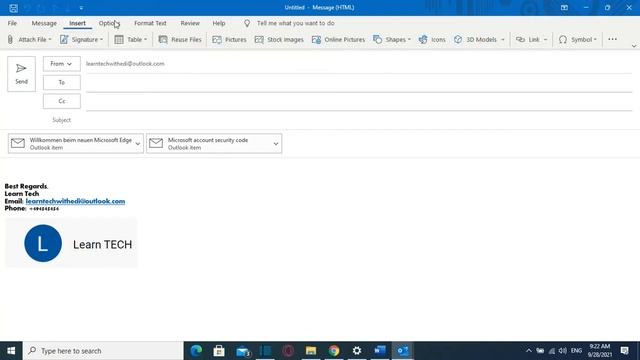Click the Tell me what you want field

point(296,23)
